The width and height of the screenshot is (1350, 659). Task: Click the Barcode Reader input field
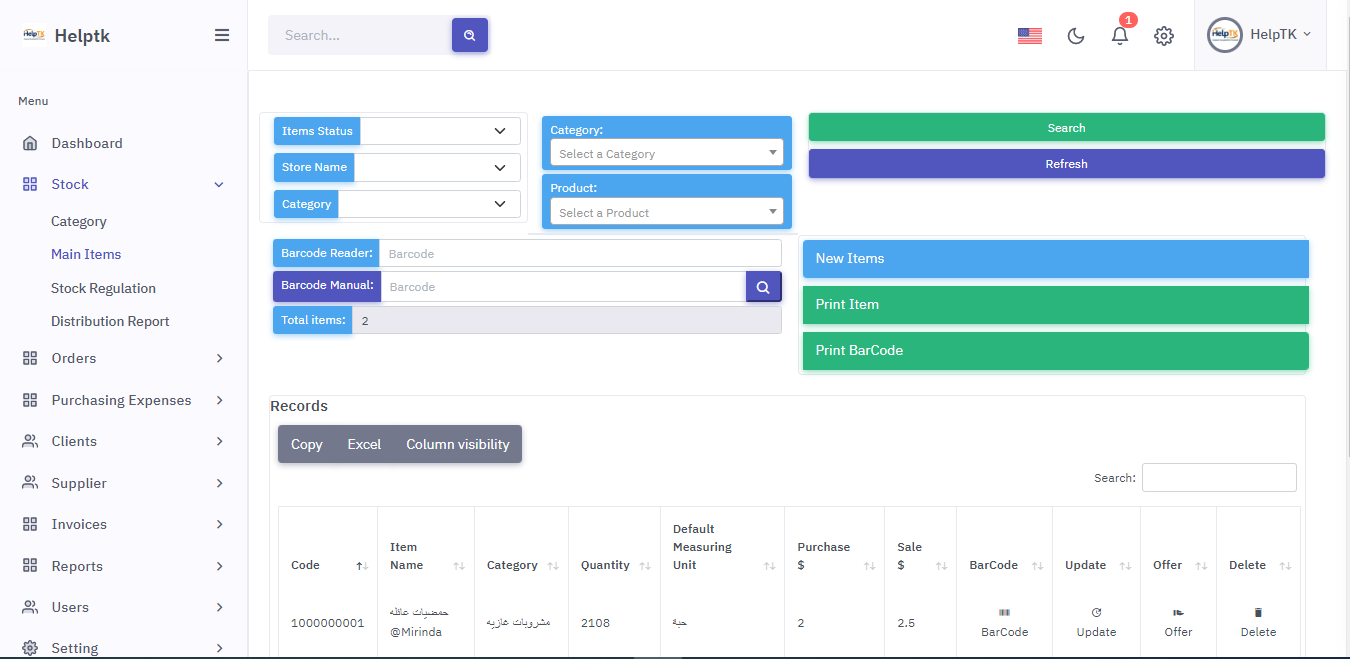point(580,253)
